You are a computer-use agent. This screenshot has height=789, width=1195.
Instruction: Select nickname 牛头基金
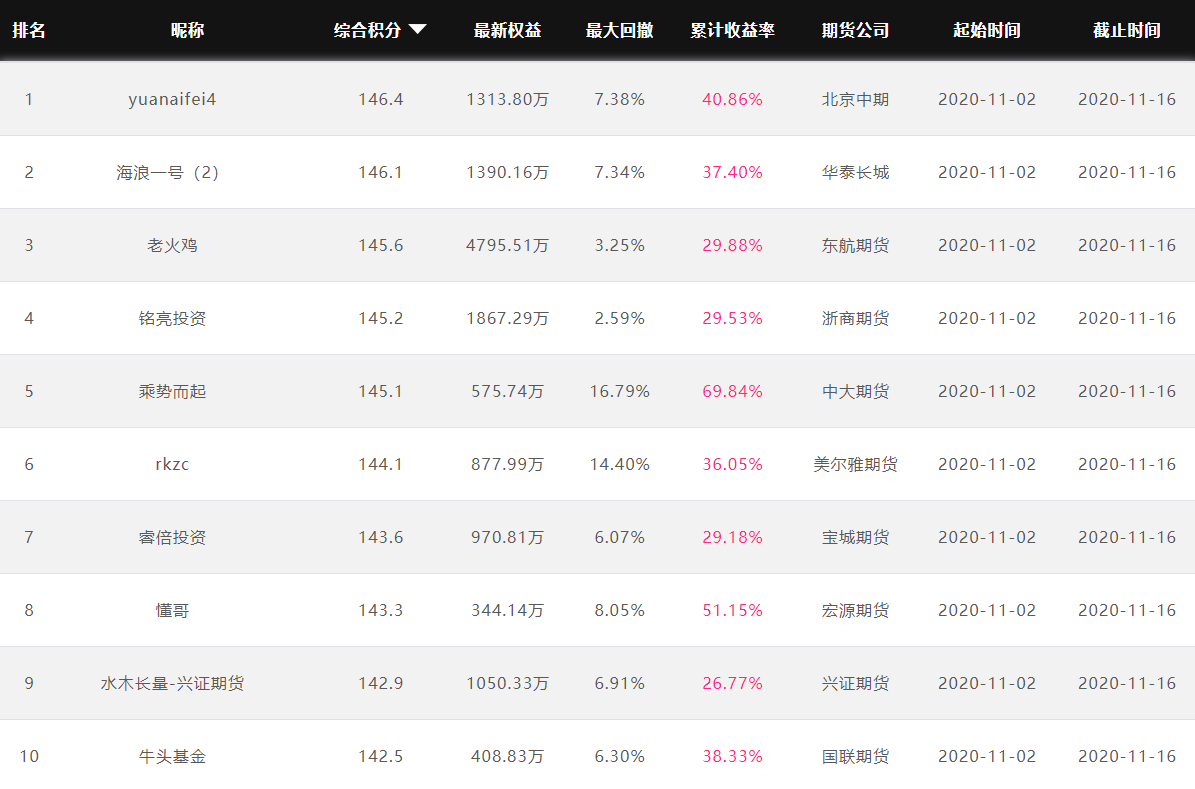point(172,756)
